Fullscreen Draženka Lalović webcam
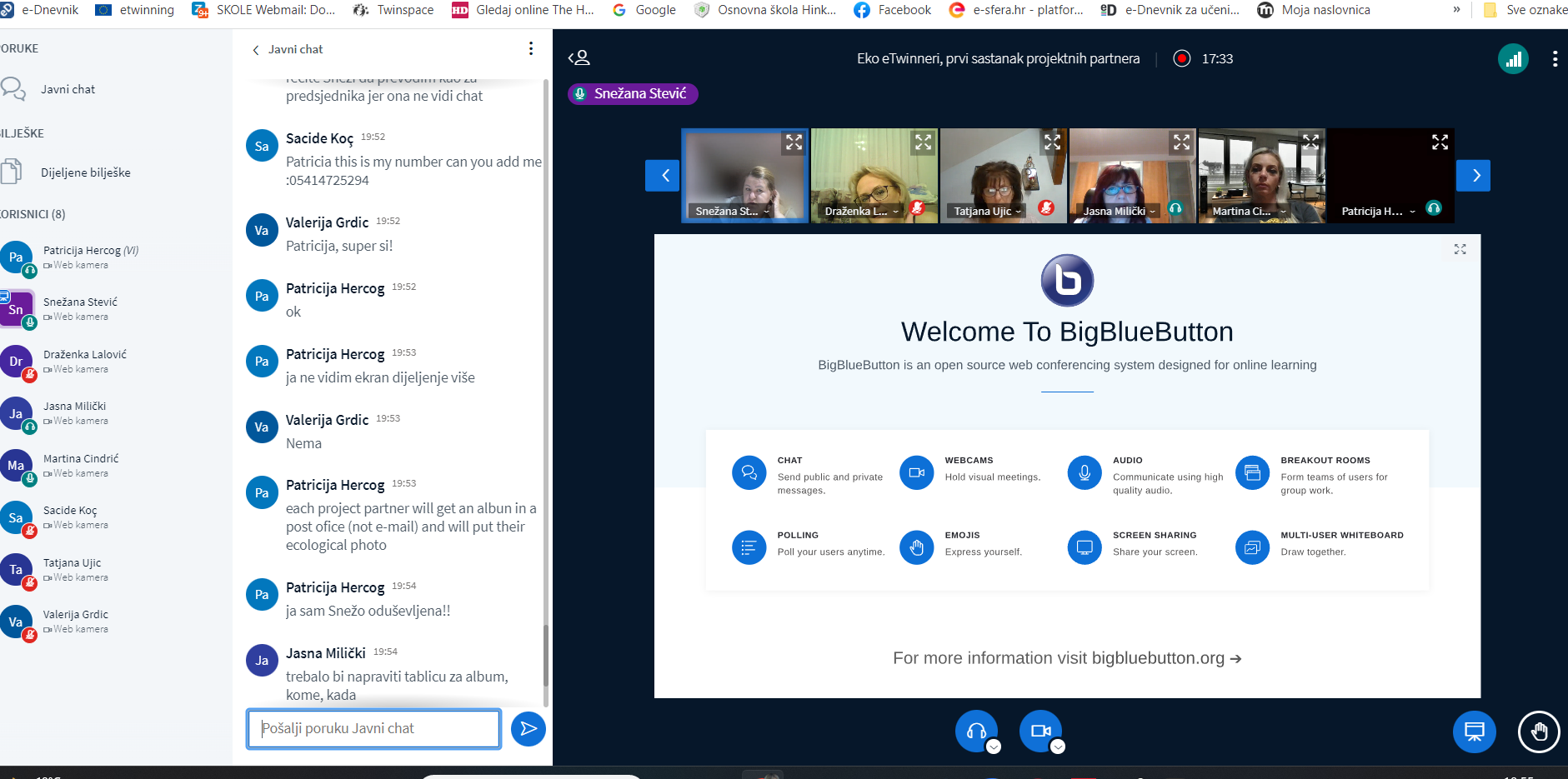The width and height of the screenshot is (1568, 779). tap(923, 142)
